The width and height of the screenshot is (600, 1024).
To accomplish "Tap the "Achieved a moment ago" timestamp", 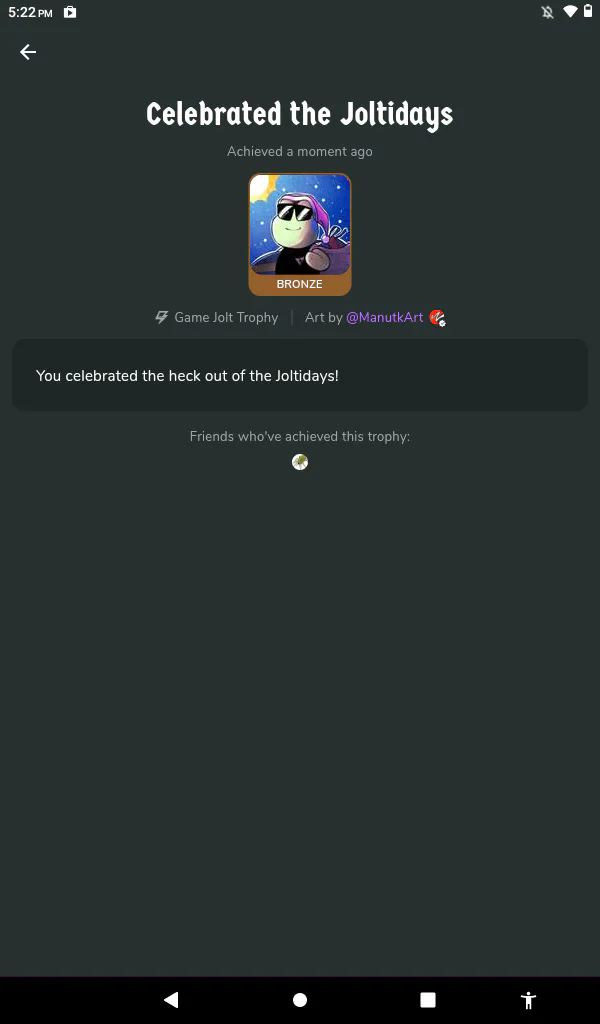I will [x=300, y=152].
